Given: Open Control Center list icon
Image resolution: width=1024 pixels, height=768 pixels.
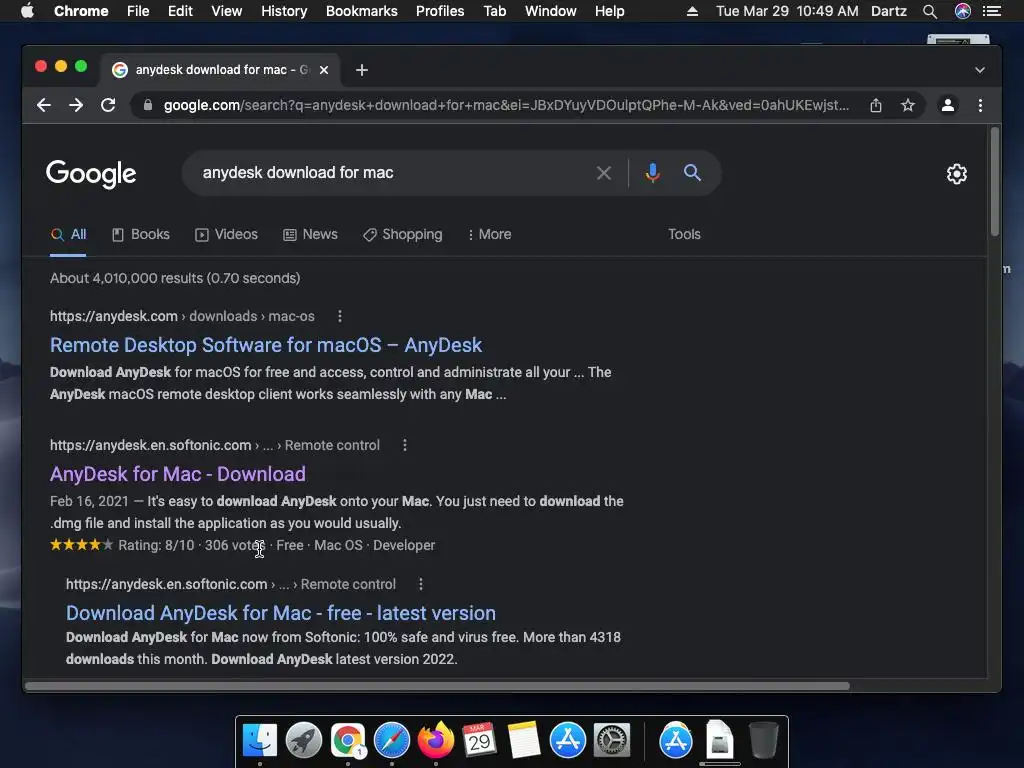Looking at the screenshot, I should (992, 11).
